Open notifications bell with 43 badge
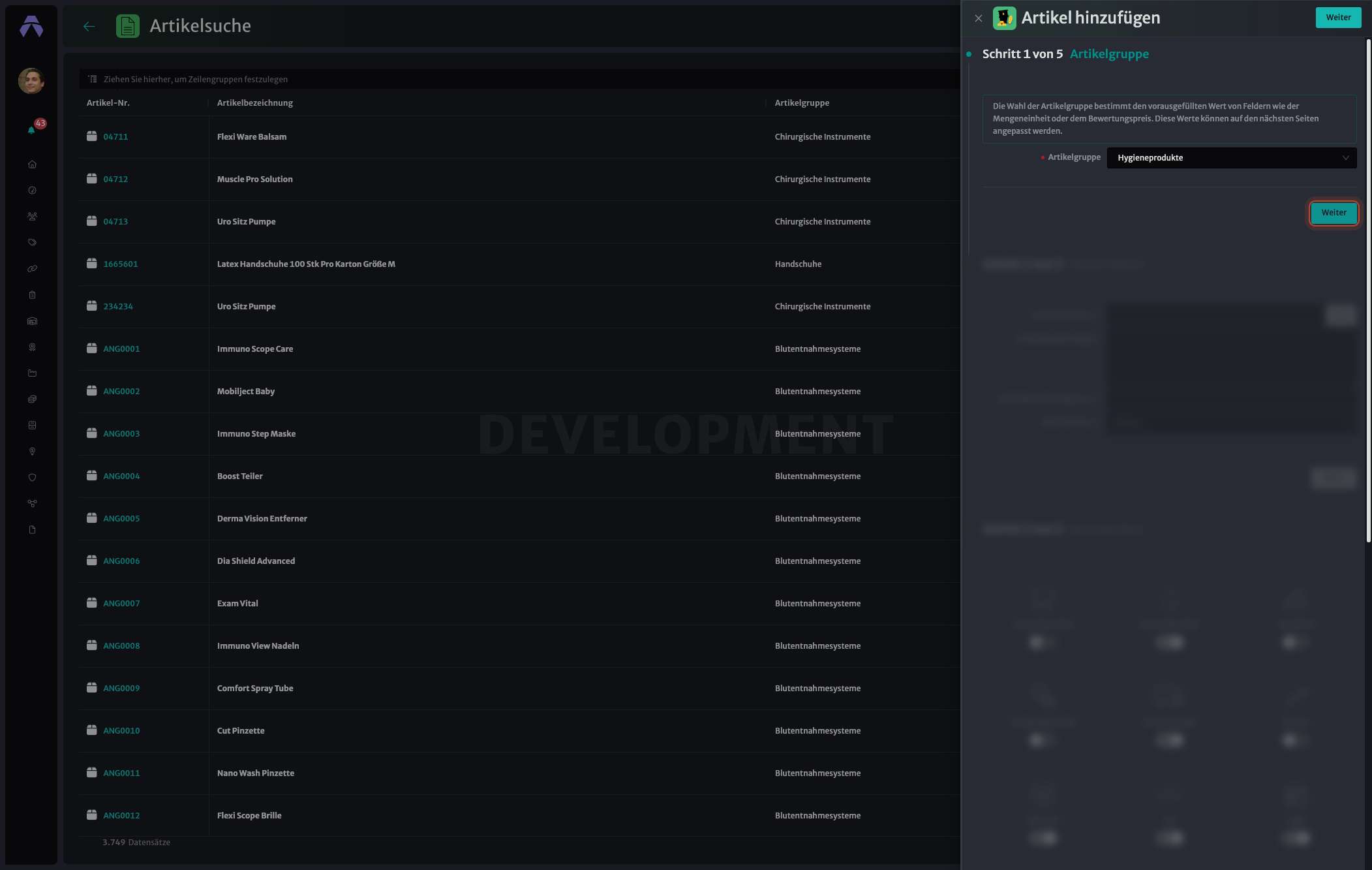 coord(32,129)
